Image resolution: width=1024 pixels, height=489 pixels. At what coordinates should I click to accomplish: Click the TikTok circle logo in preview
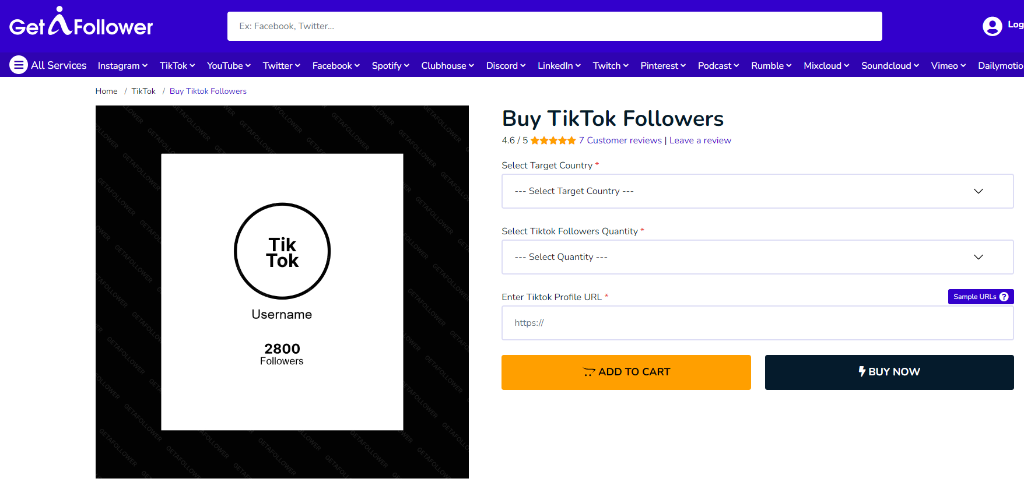point(282,251)
